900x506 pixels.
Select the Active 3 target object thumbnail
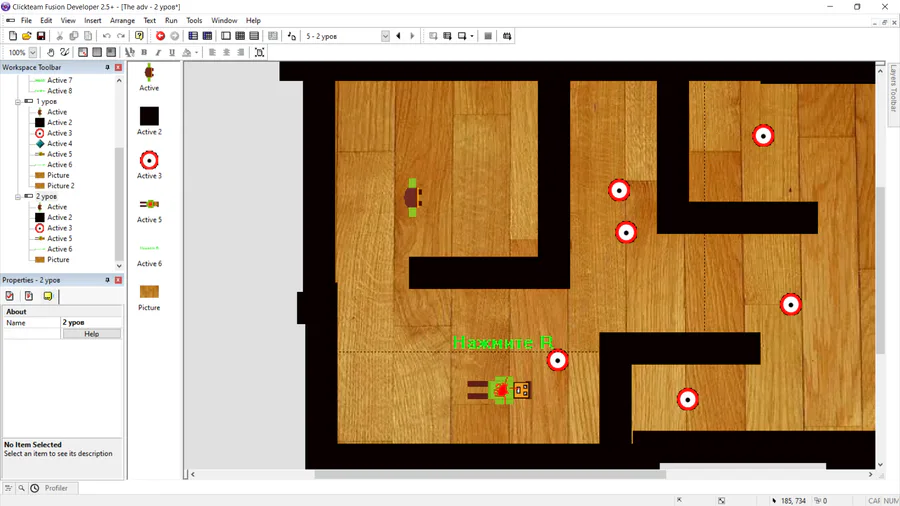[x=149, y=160]
